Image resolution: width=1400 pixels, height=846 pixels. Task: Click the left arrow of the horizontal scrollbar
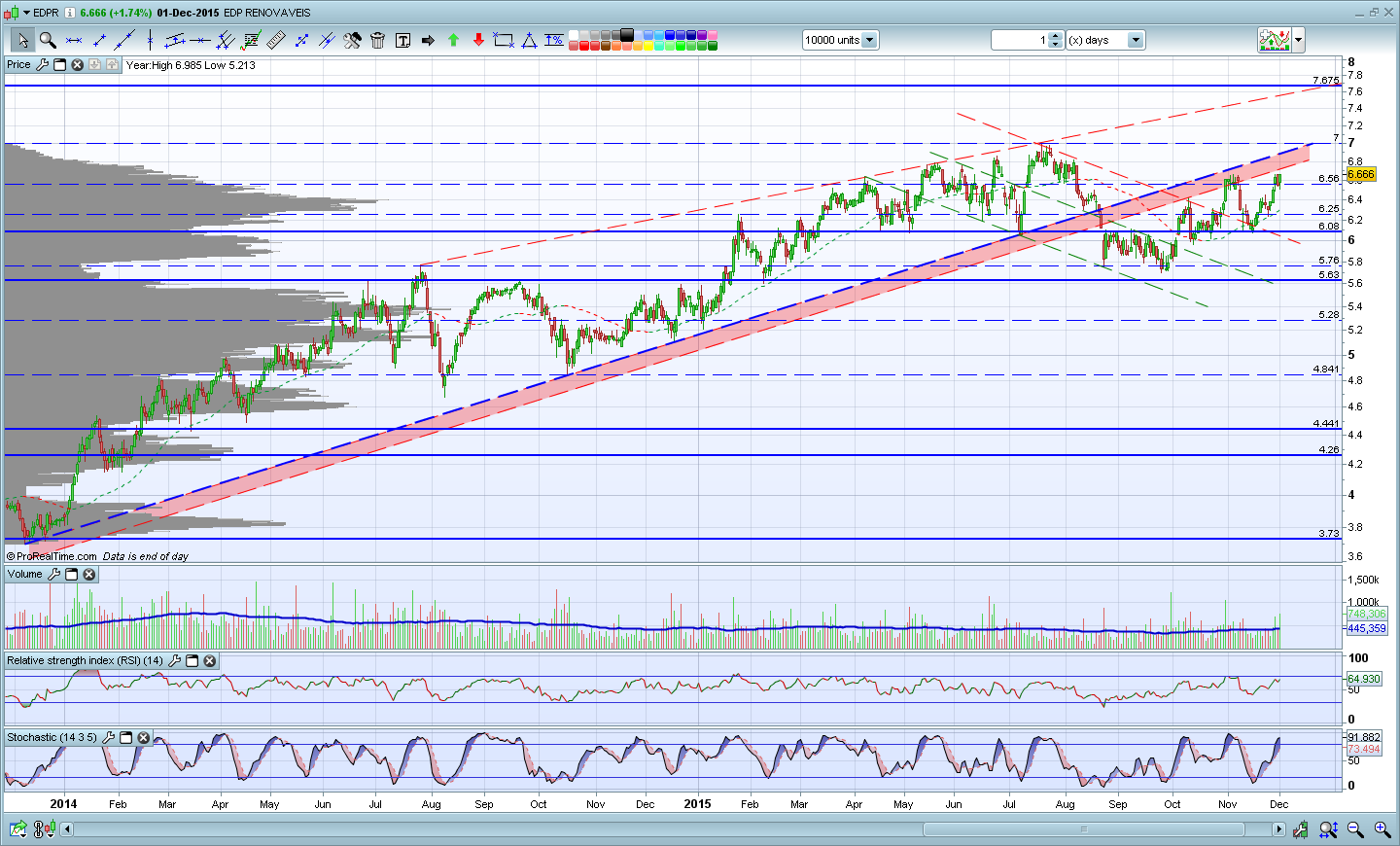tap(66, 829)
